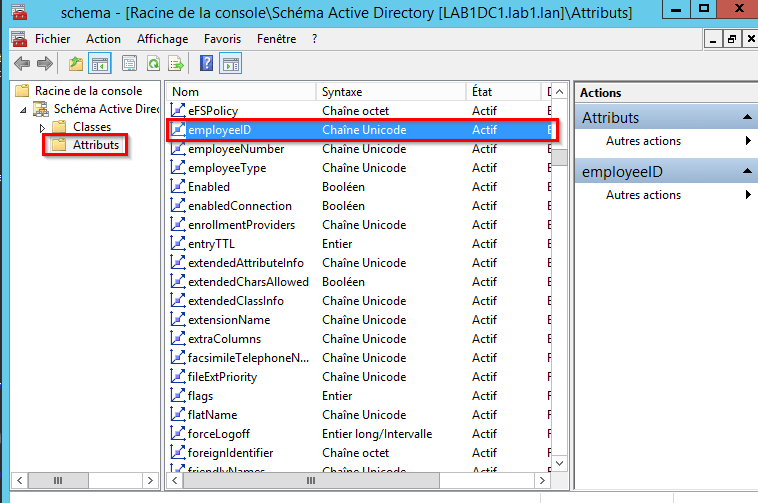Expand the Classes tree node
The width and height of the screenshot is (758, 503).
tap(42, 128)
